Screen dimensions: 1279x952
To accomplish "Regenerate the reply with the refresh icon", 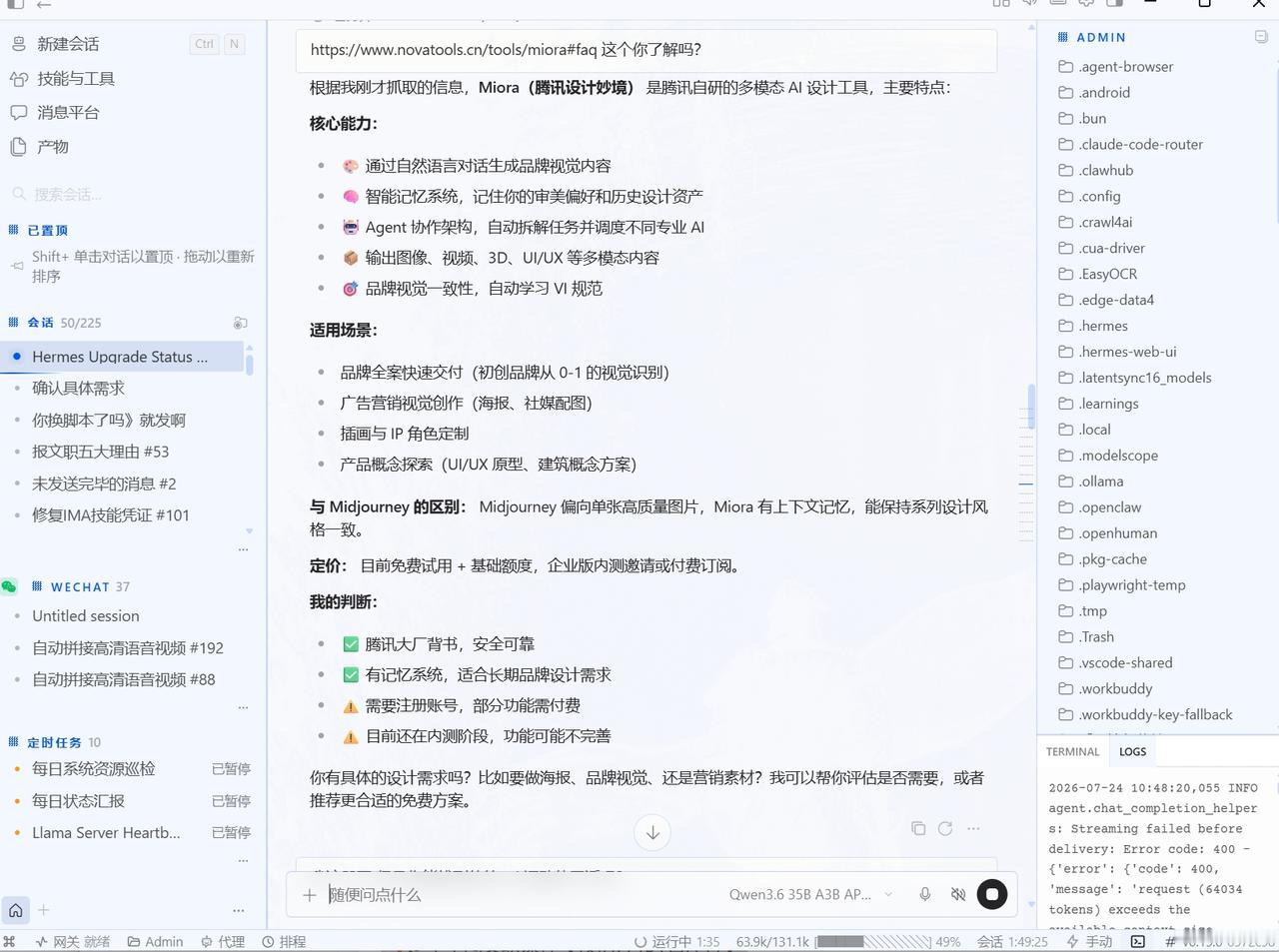I will [x=945, y=828].
